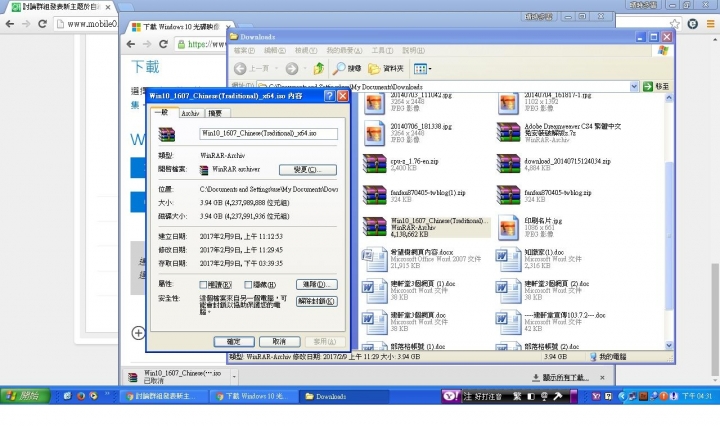Screen dimensions: 720x426
Task: Select the Adobe Dreamweaver CS4 archive icon
Action: click(x=508, y=132)
